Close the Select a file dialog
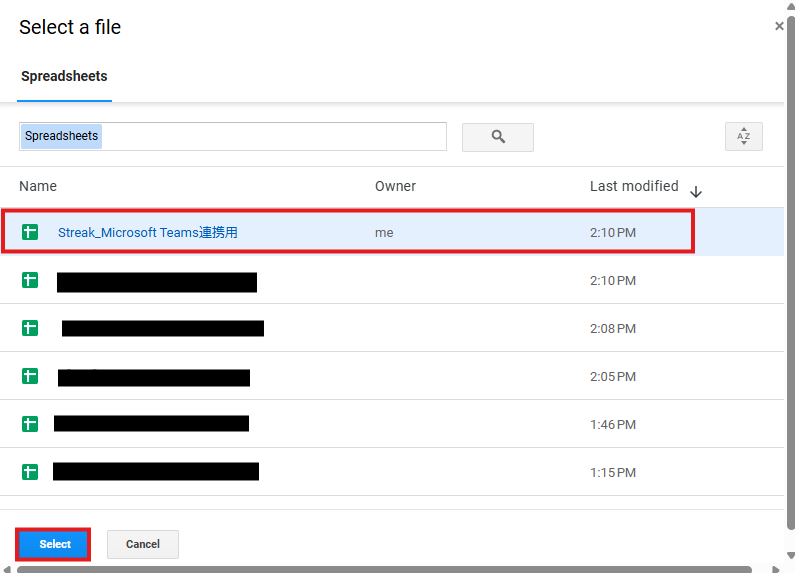795x573 pixels. click(779, 26)
